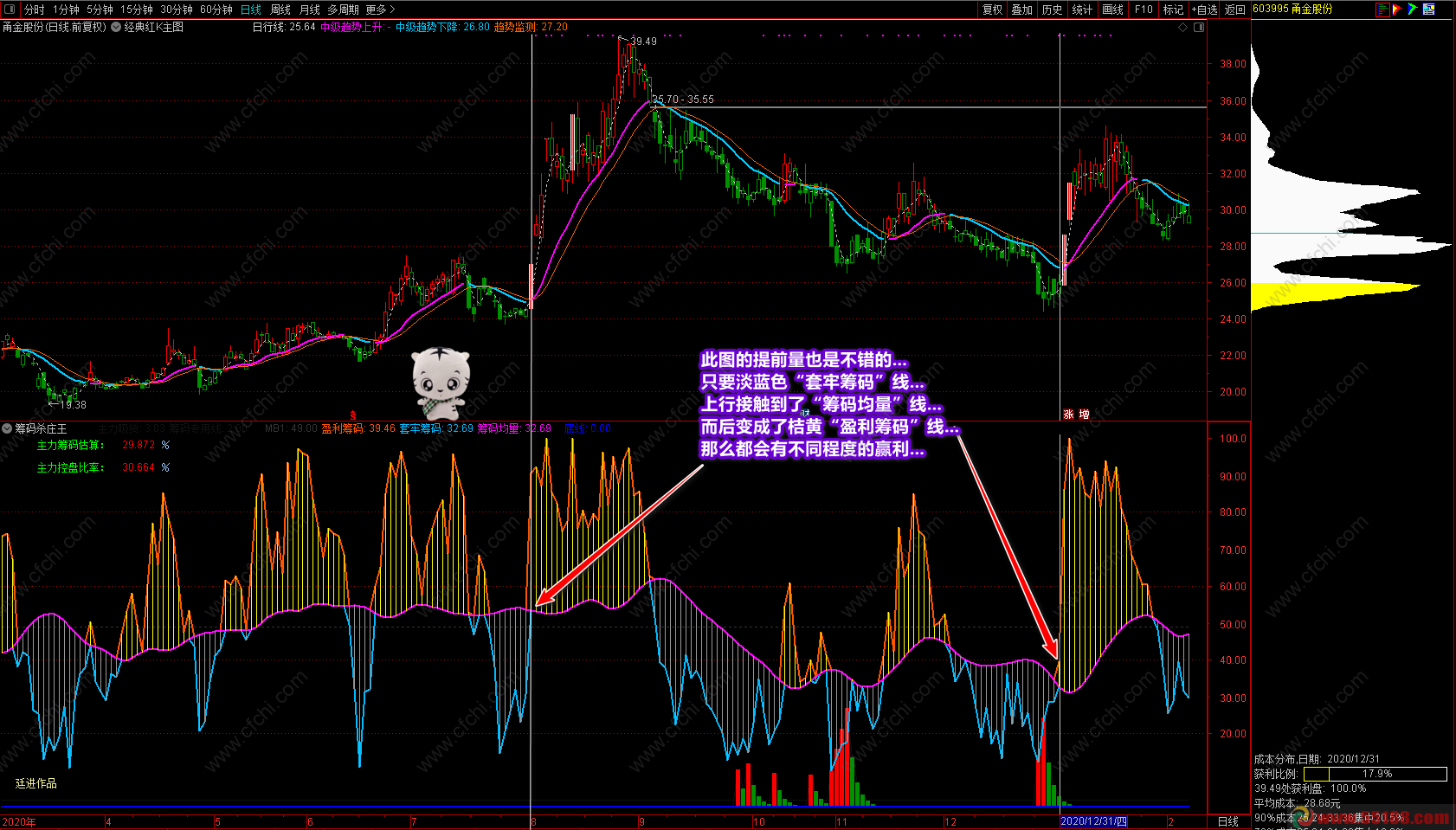Switch to the 1分钟 timeframe
The width and height of the screenshot is (1456, 830).
click(x=66, y=10)
